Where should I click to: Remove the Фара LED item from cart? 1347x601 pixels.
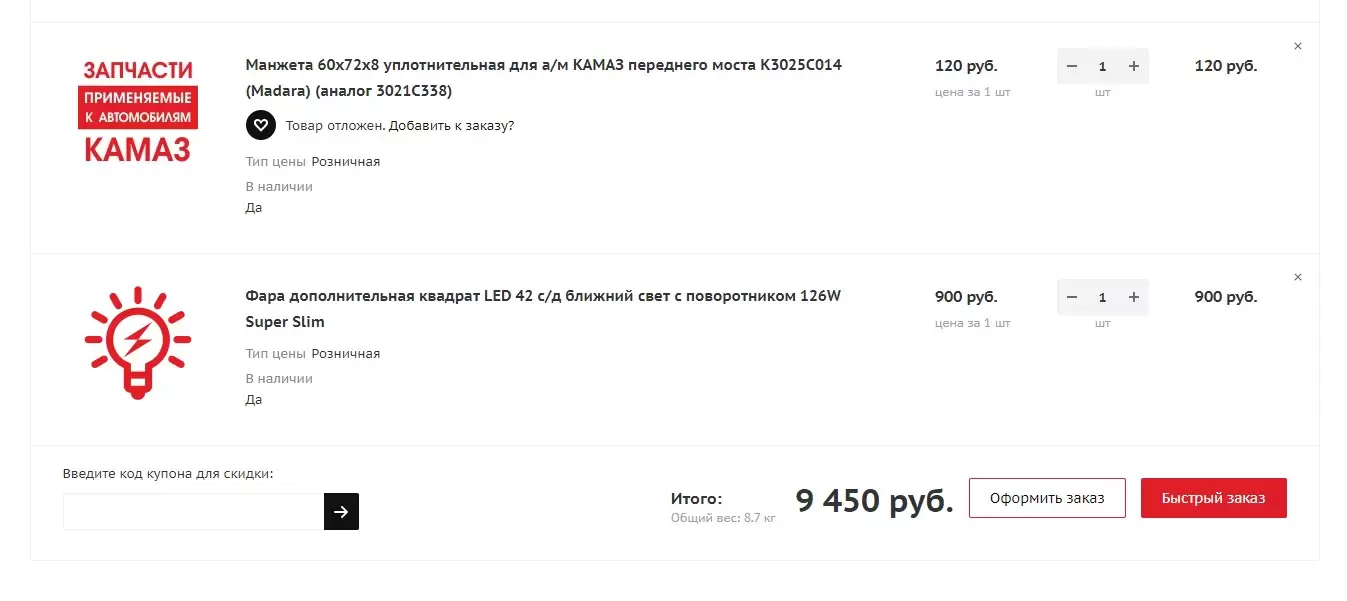pos(1298,277)
